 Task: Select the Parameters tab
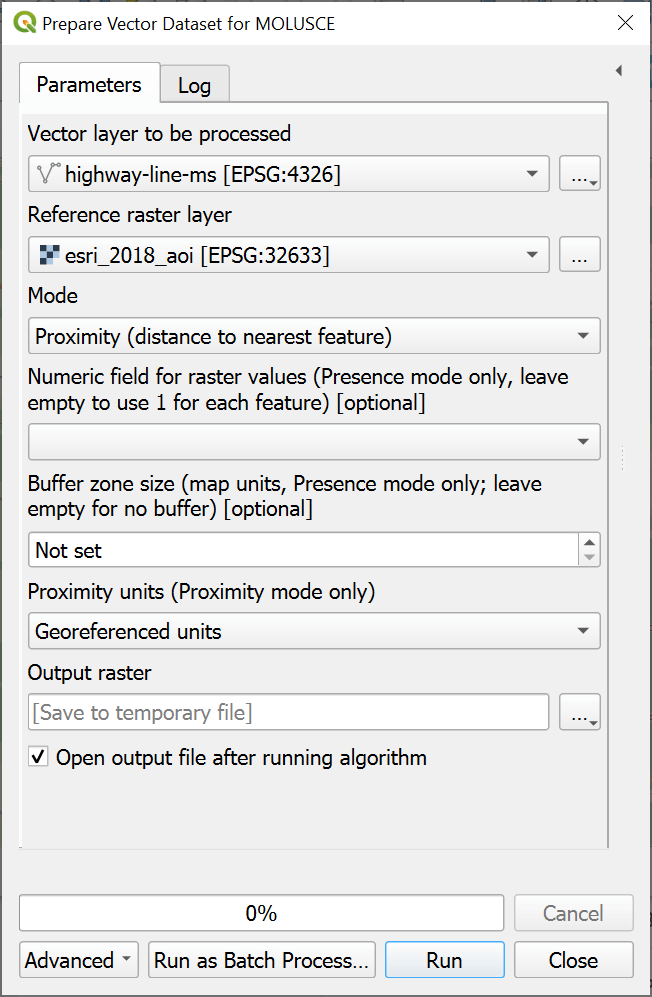89,84
